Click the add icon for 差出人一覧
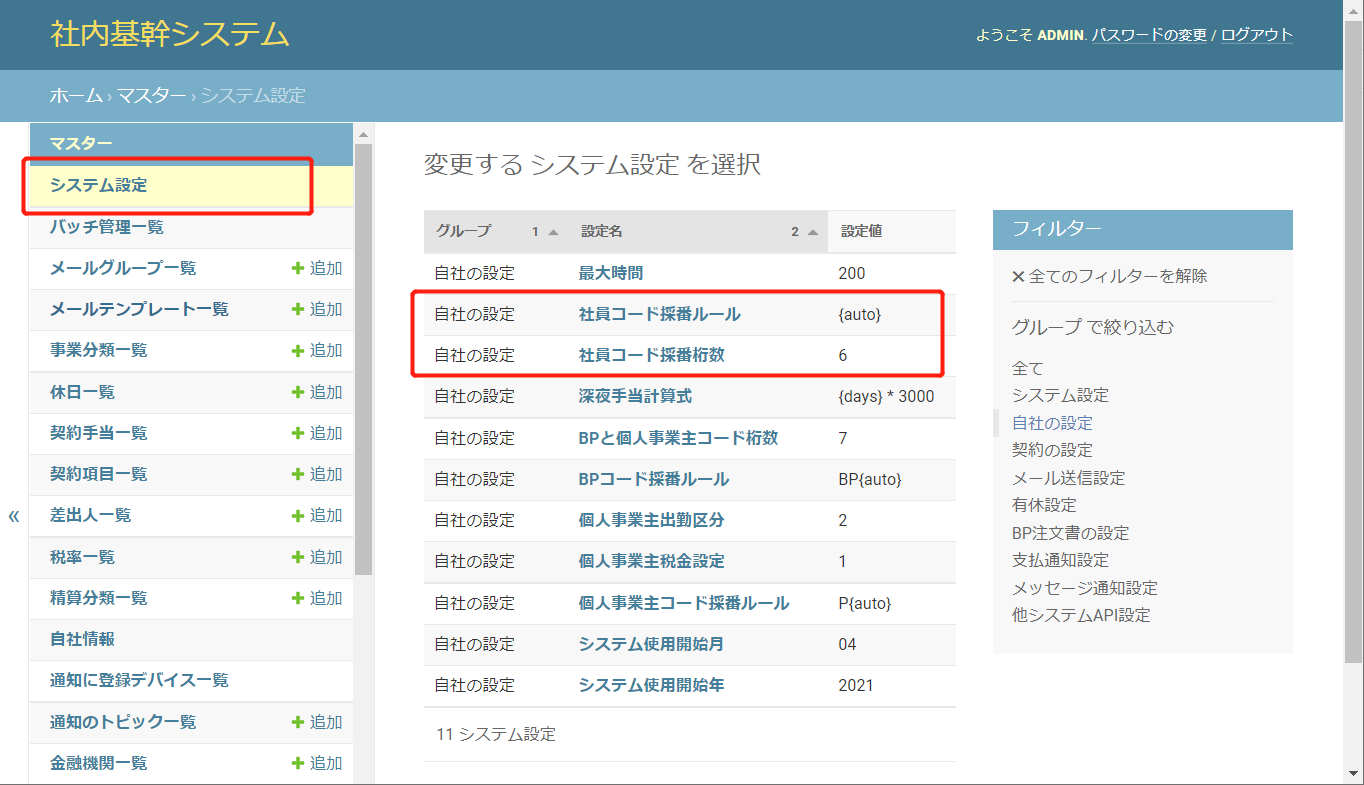This screenshot has height=785, width=1364. 297,515
